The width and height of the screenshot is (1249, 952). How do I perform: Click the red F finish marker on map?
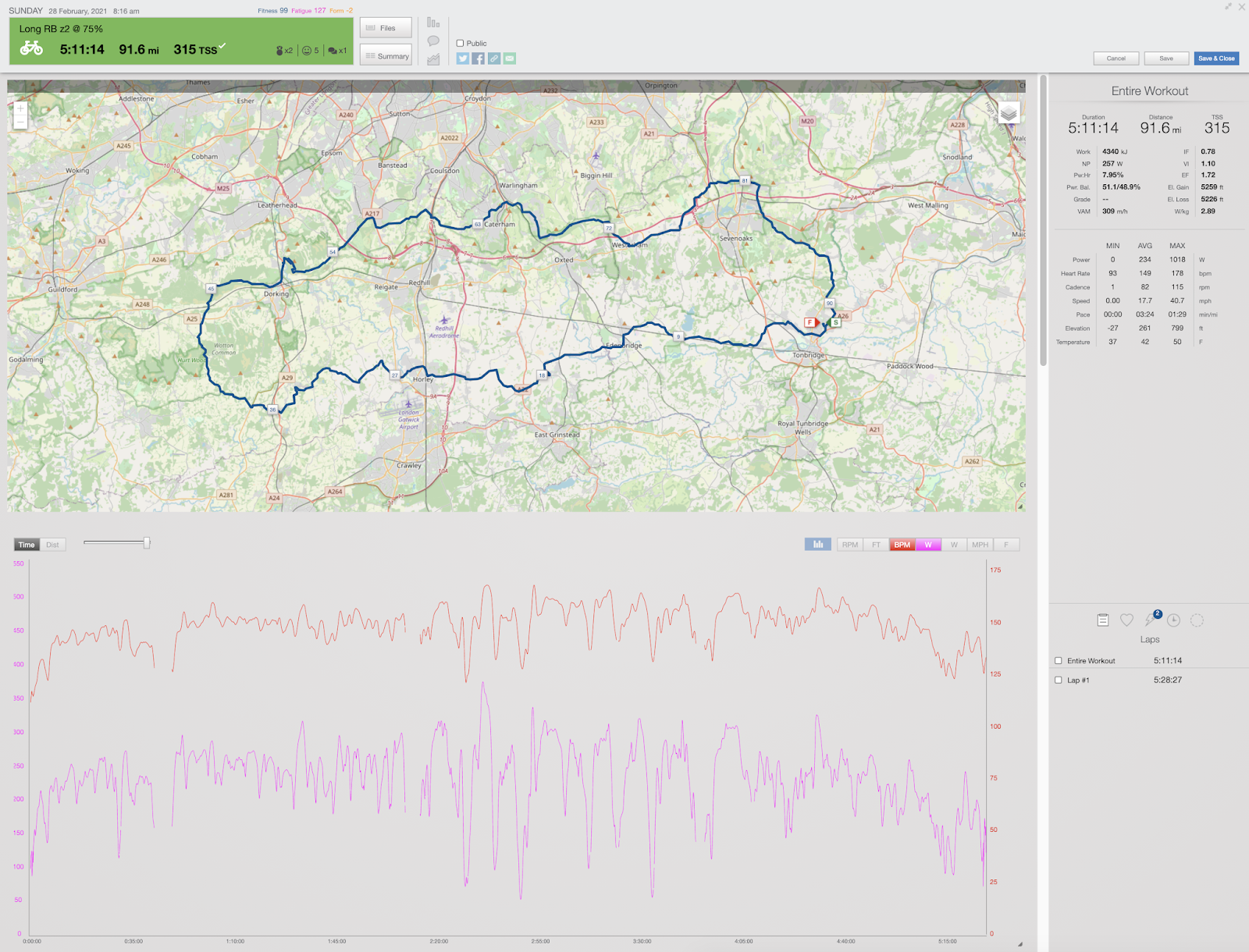pos(810,322)
